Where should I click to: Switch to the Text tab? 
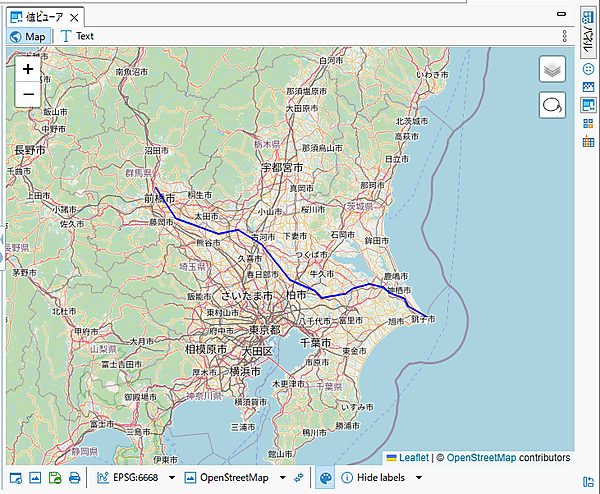coord(77,36)
